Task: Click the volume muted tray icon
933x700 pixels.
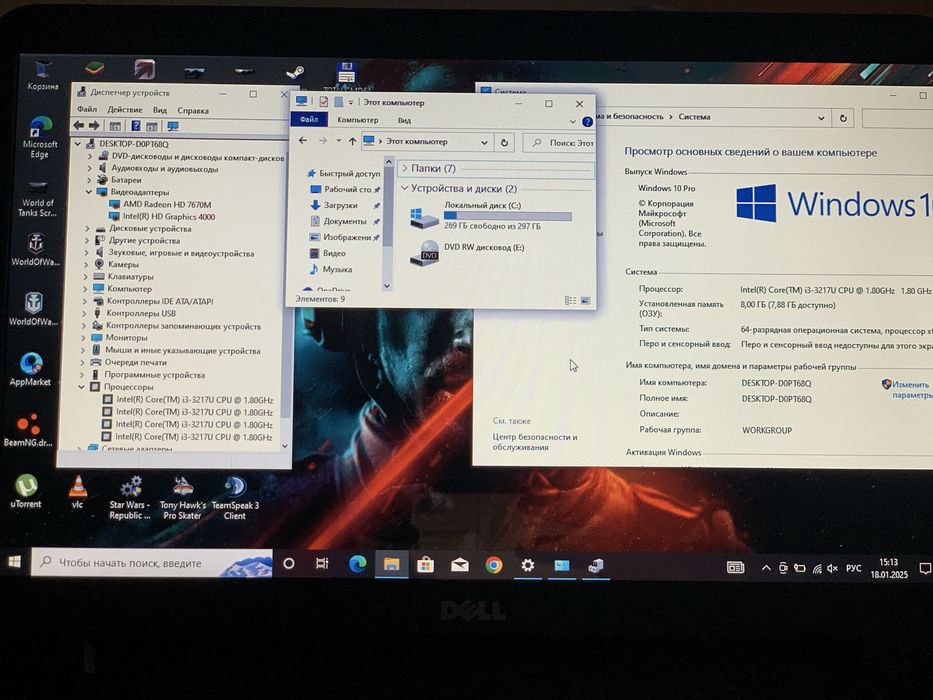Action: click(832, 568)
